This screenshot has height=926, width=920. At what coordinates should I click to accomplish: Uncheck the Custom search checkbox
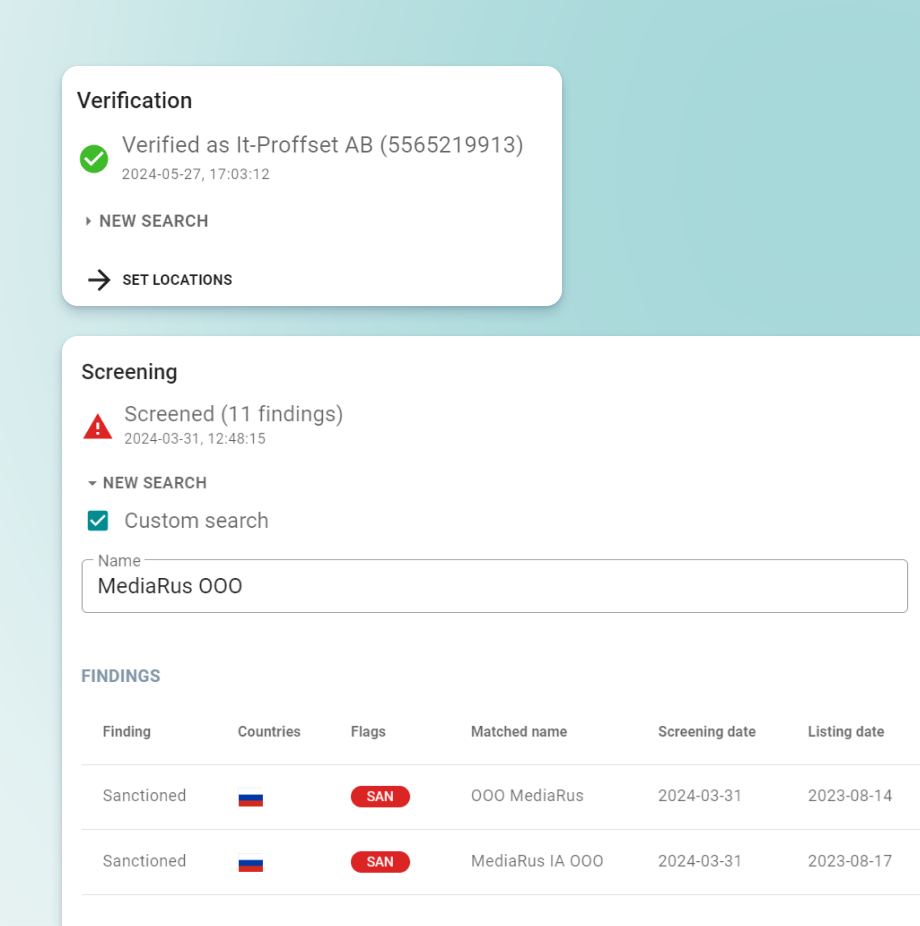pyautogui.click(x=98, y=521)
